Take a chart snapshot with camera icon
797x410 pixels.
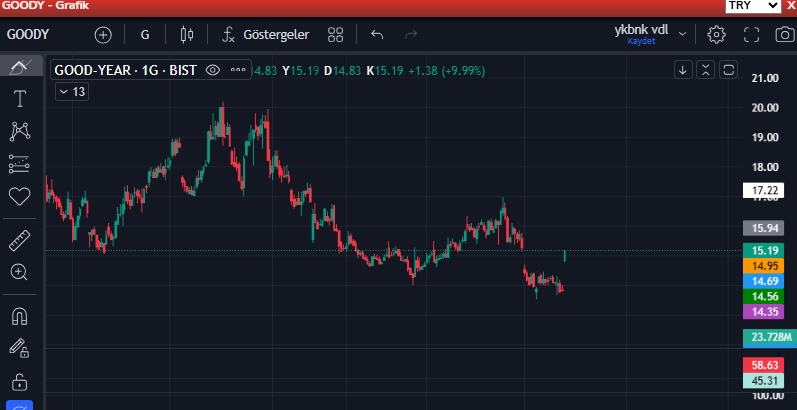coord(785,35)
